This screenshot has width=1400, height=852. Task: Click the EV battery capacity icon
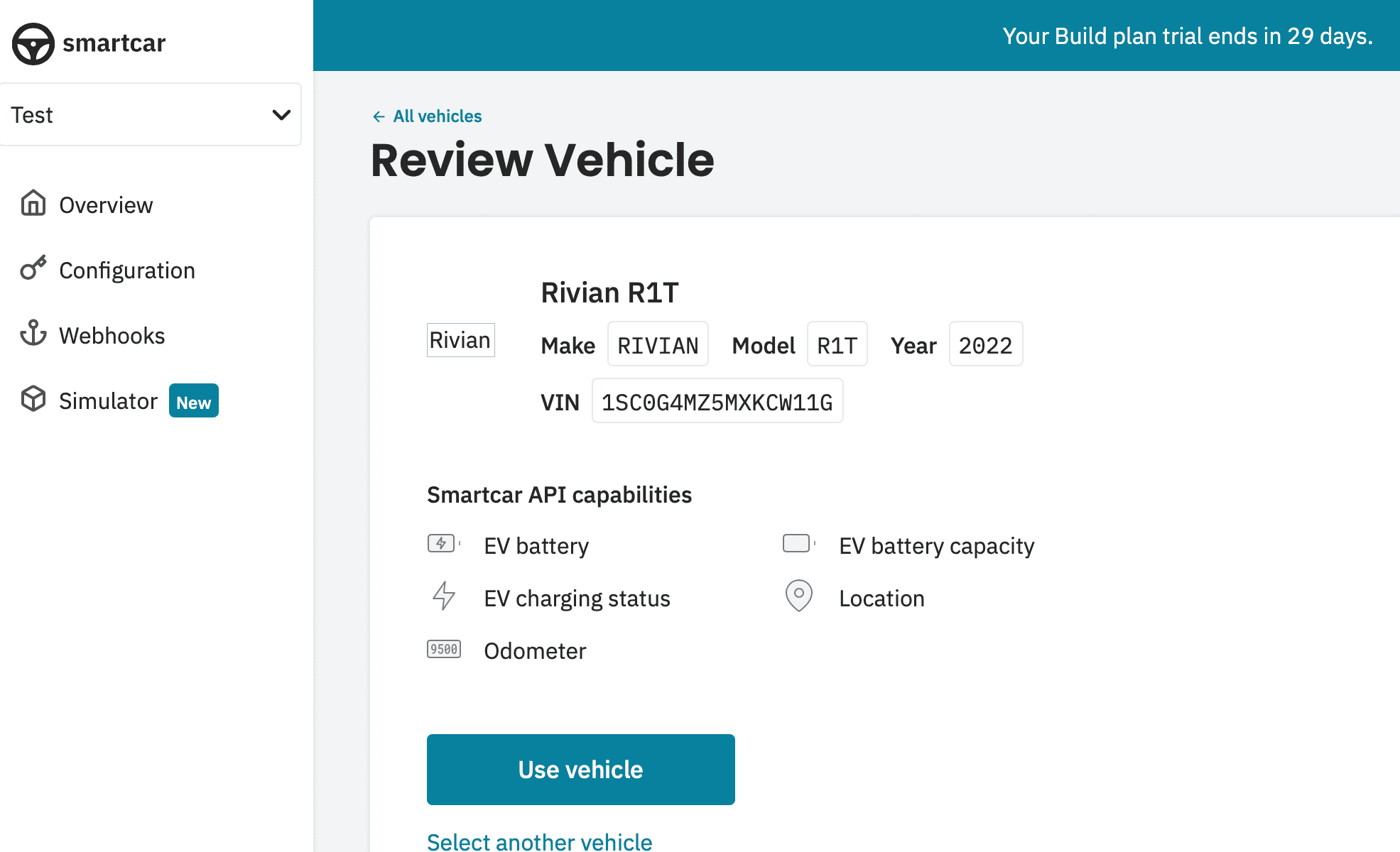(x=799, y=544)
